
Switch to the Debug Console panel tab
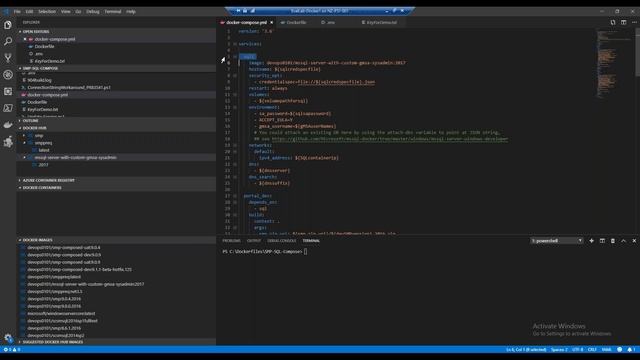(282, 241)
